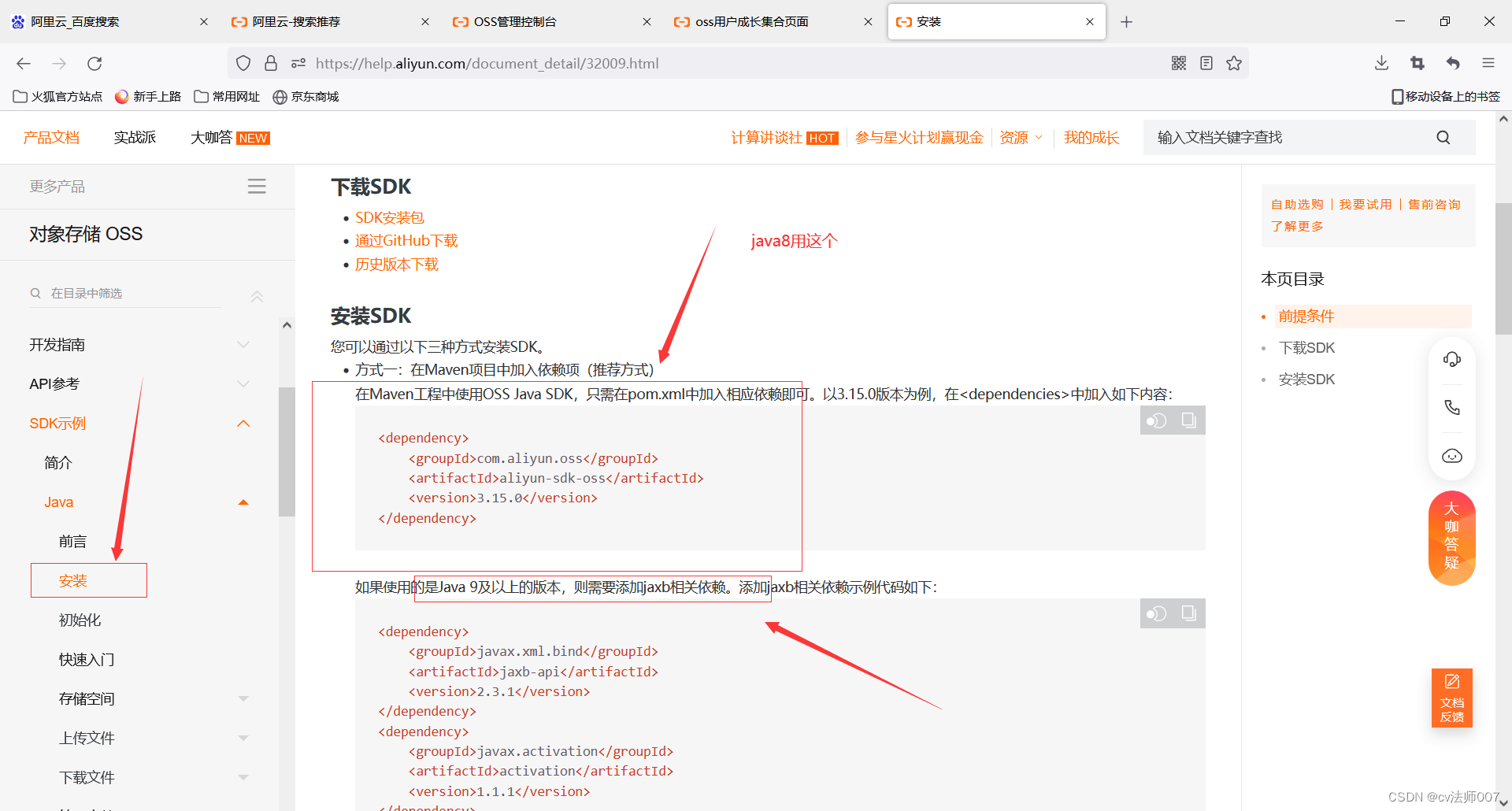The height and width of the screenshot is (811, 1512).
Task: Click the screenshot crop tool icon
Action: point(1417,63)
